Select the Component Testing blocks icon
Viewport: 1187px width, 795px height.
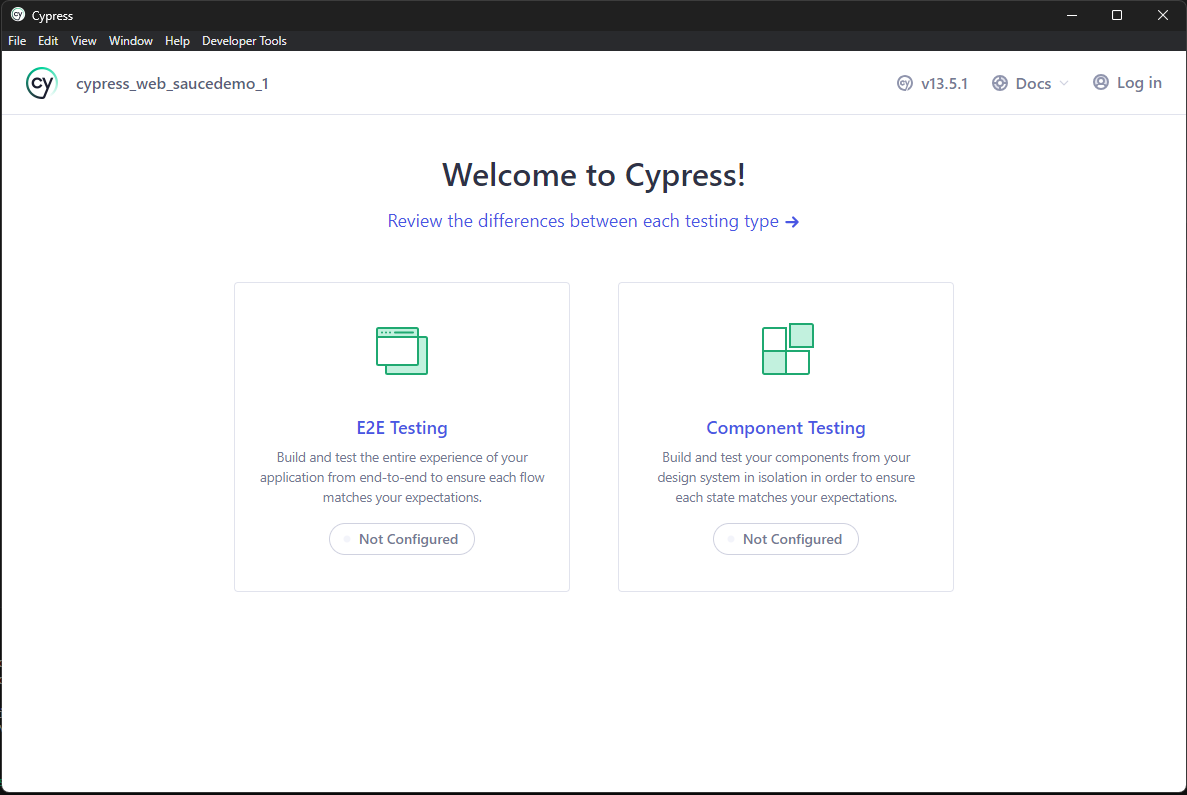(786, 350)
